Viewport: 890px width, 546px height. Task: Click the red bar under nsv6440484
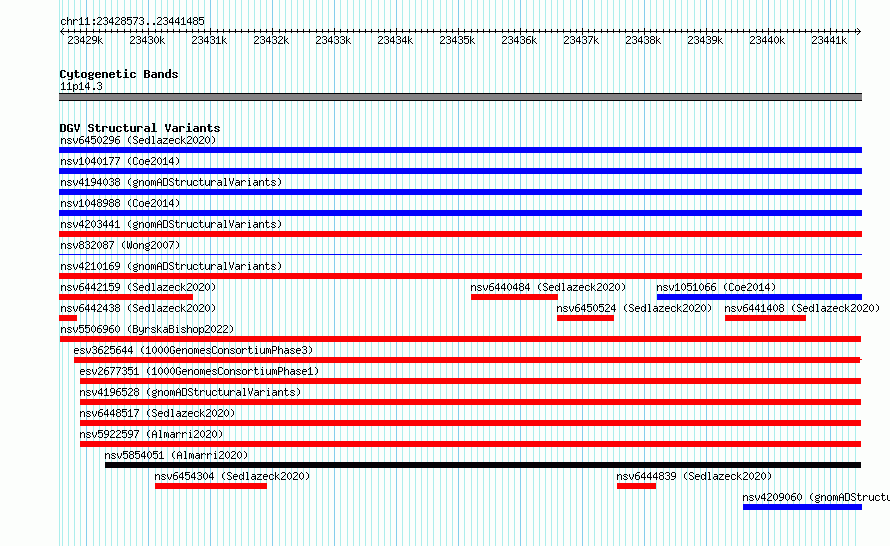tap(514, 297)
